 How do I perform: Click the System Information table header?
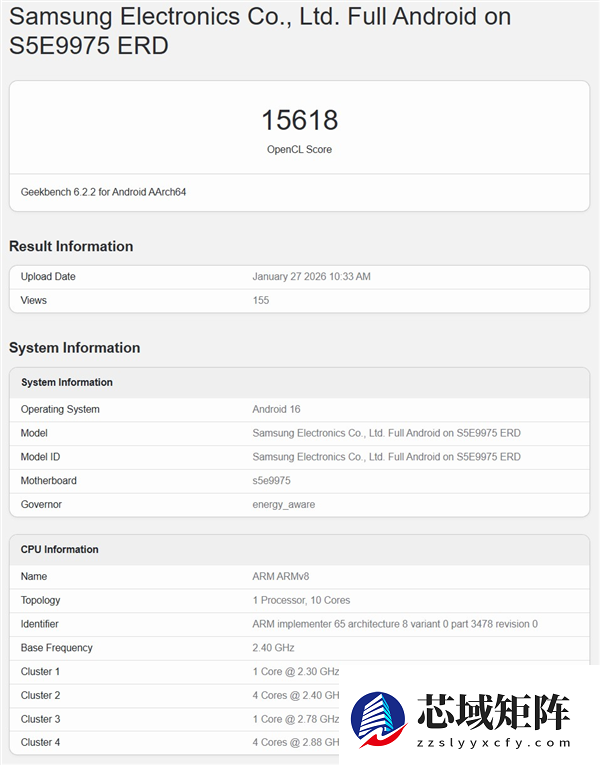(67, 383)
